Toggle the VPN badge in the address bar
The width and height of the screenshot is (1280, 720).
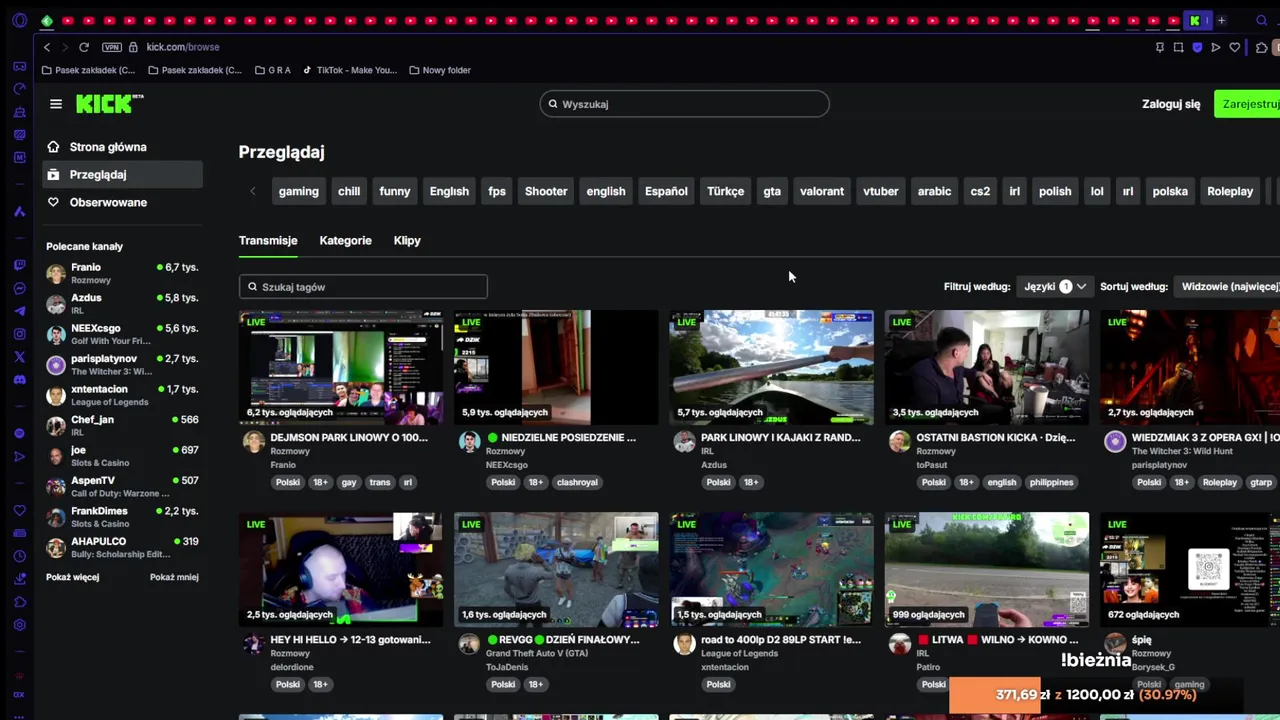pyautogui.click(x=111, y=47)
